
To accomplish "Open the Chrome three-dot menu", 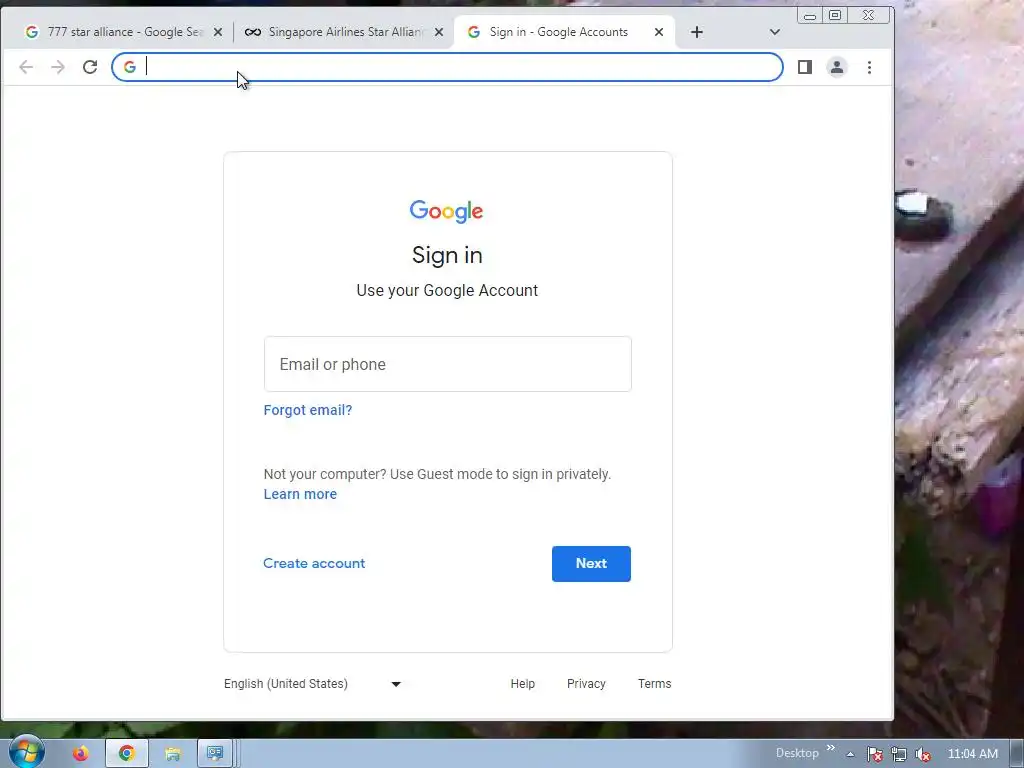I will (x=869, y=67).
